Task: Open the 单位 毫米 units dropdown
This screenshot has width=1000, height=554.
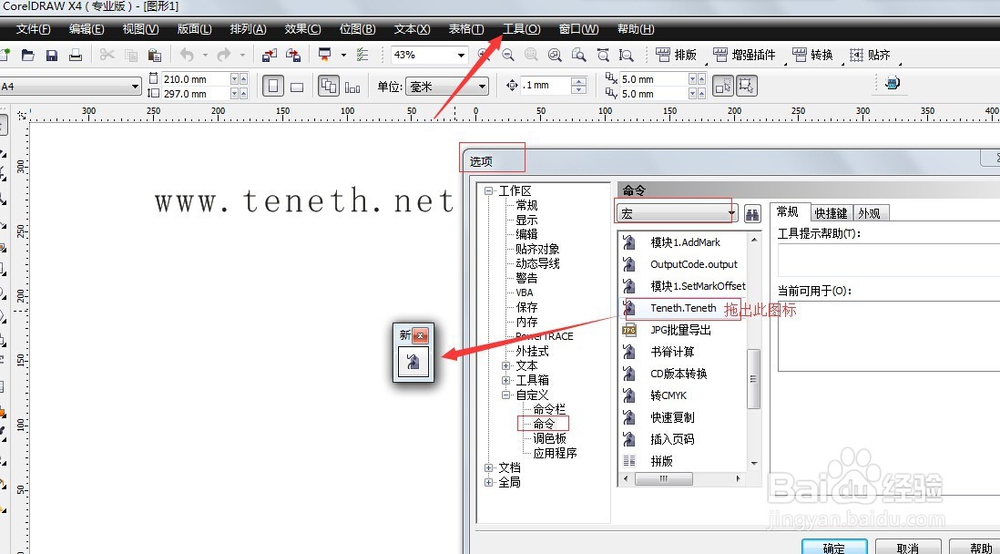Action: tap(482, 86)
